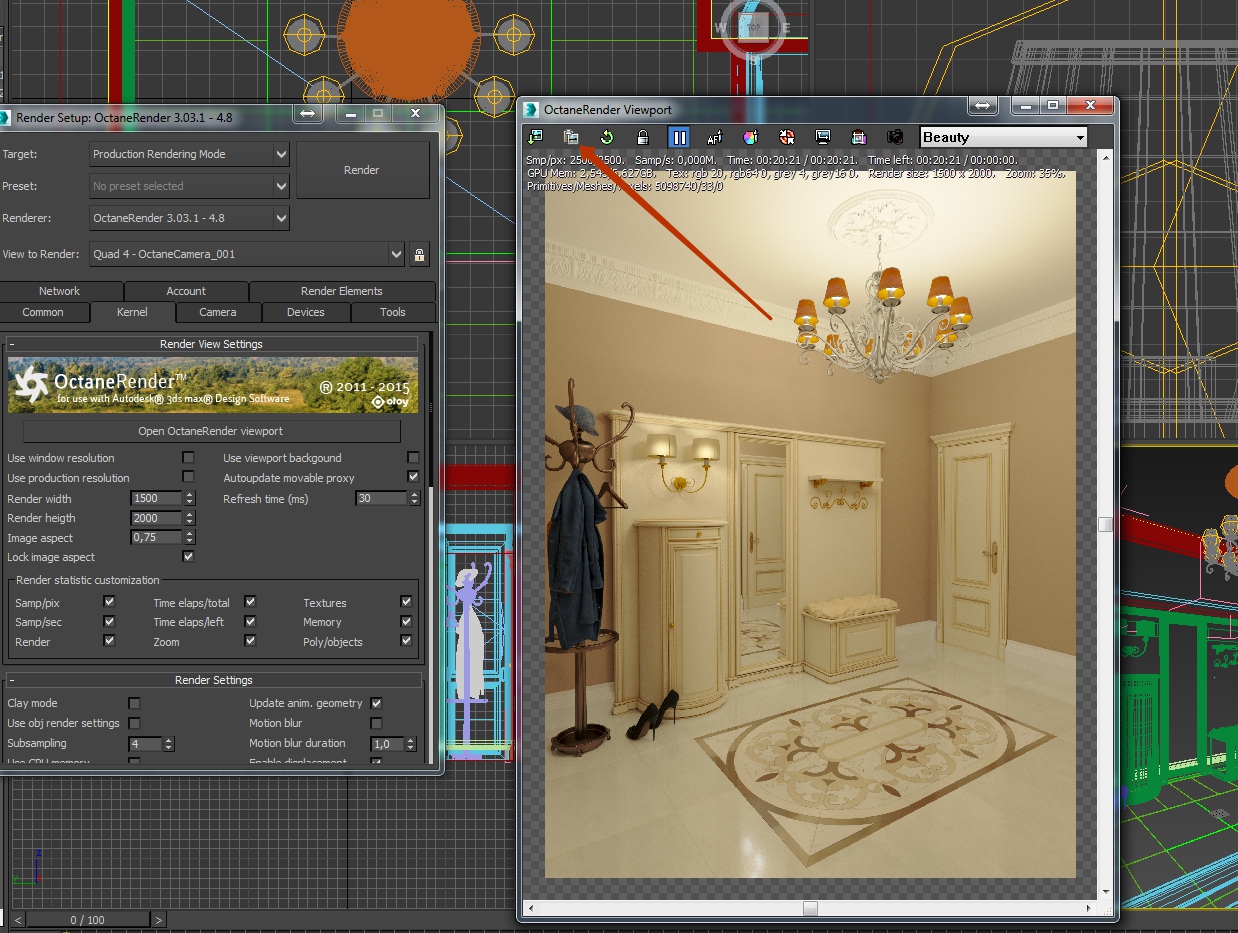Click the copy-to-clipboard icon in viewport toolbar
This screenshot has height=933, width=1238.
571,137
